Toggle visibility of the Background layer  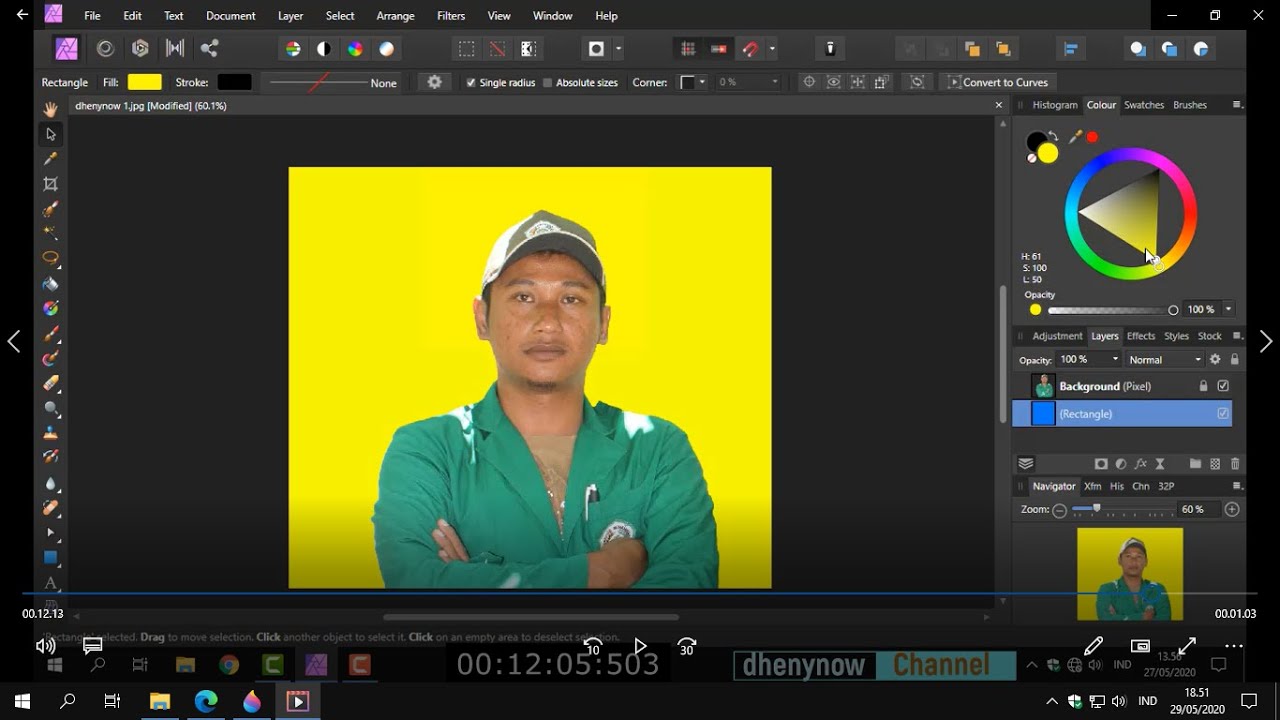tap(1223, 386)
